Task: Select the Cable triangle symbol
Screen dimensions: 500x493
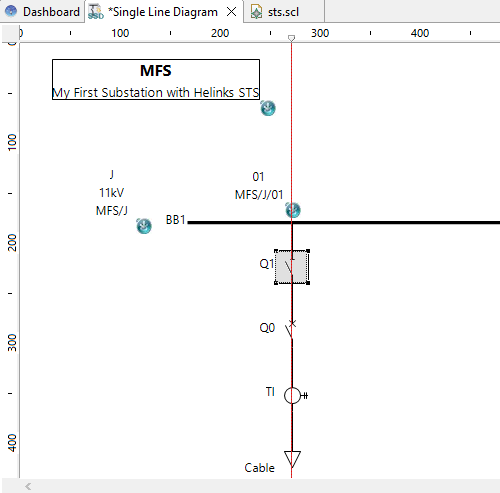Action: click(292, 459)
